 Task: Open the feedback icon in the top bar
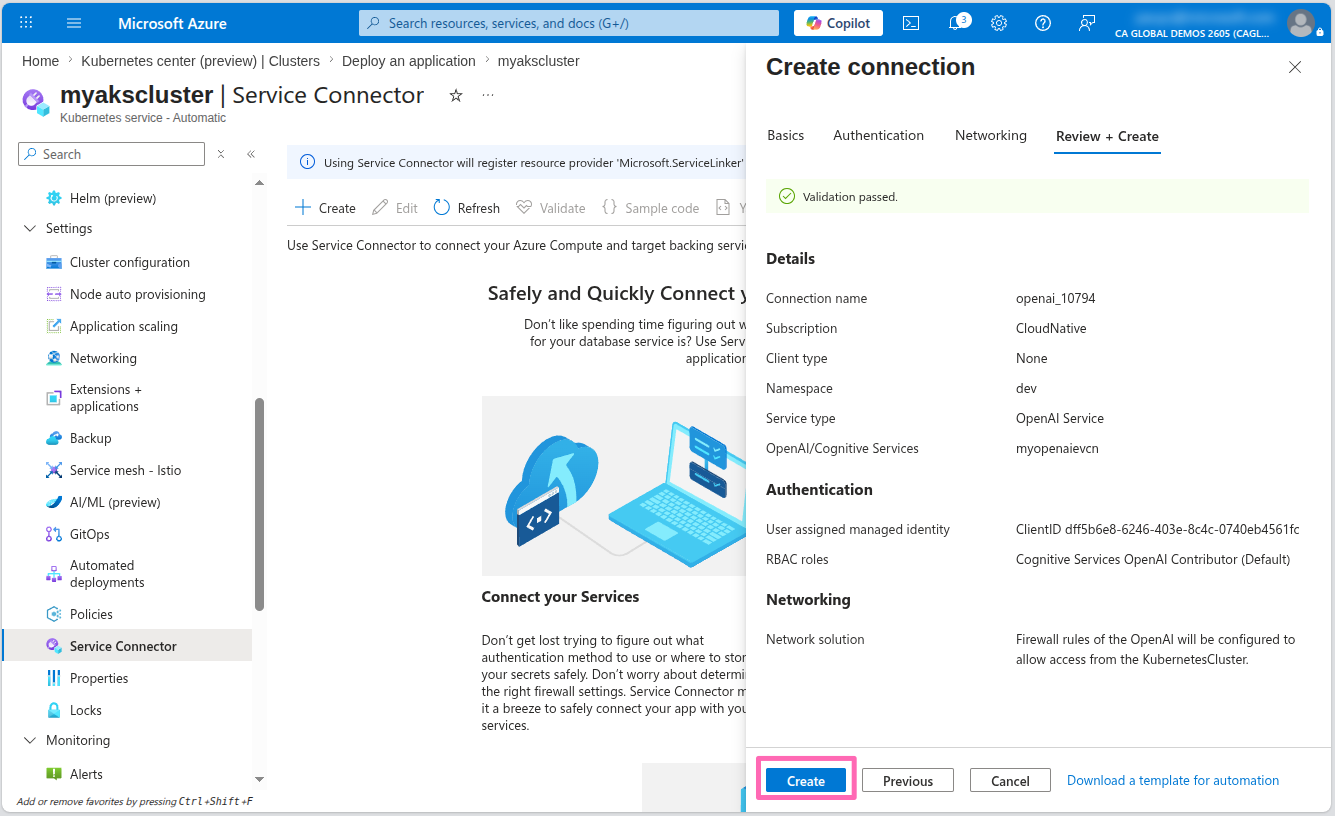click(x=1087, y=23)
